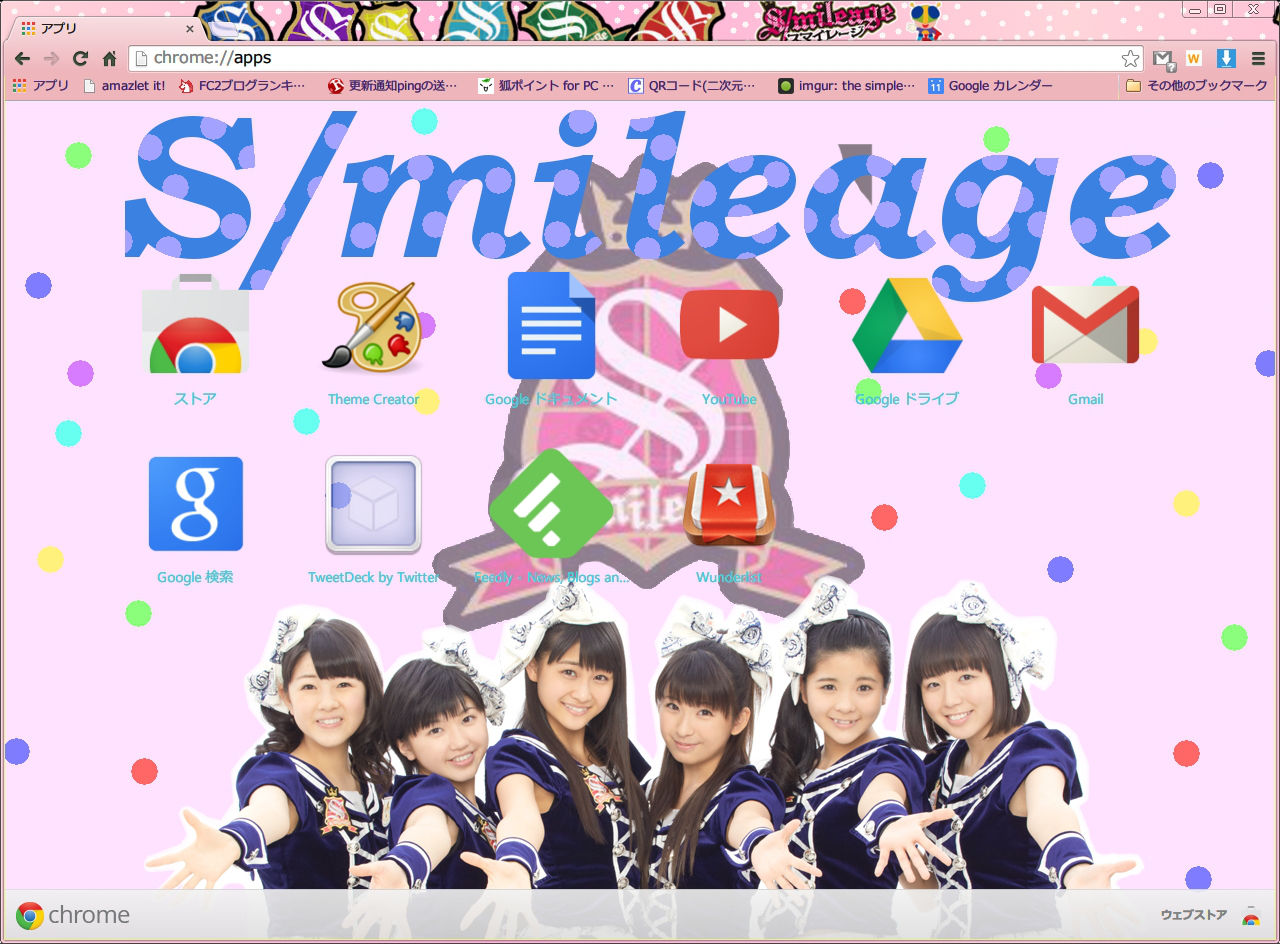Open the Google Docs app icon
Screen dimensions: 1280x944
pos(551,325)
